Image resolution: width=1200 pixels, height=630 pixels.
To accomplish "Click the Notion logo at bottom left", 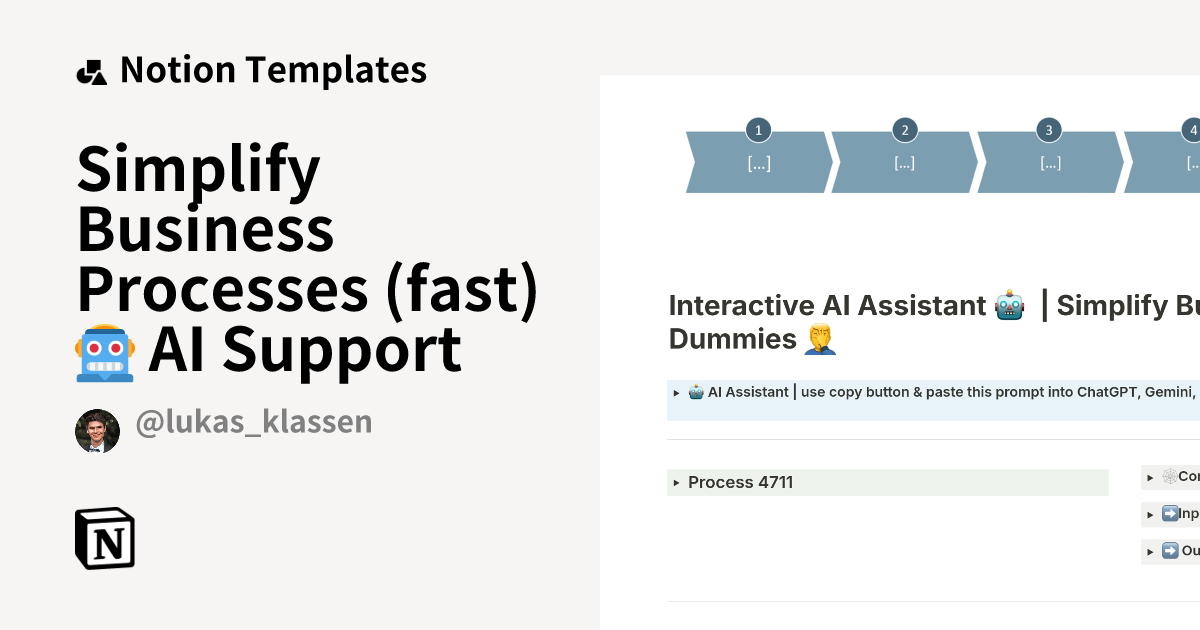I will click(x=105, y=538).
